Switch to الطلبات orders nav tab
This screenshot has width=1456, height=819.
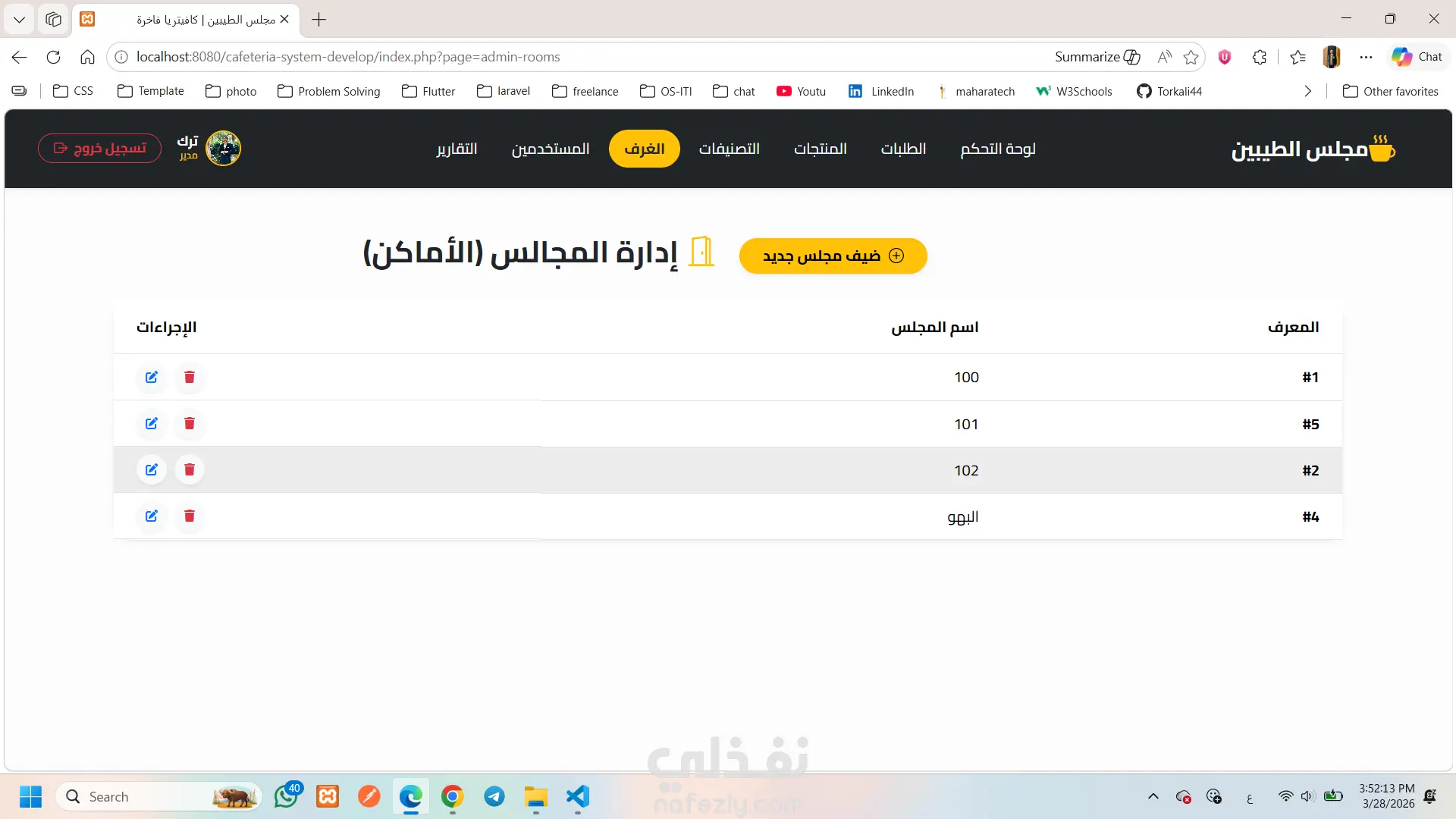click(903, 149)
